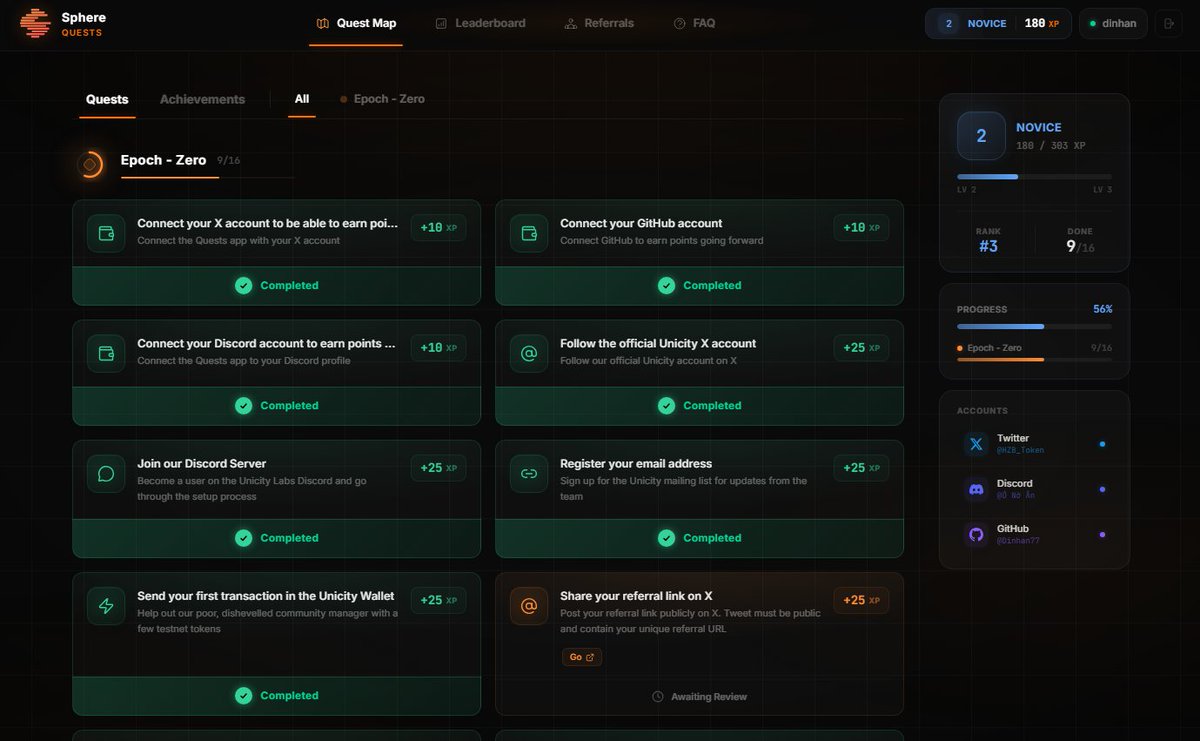Open the Leaderboard tab

(480, 23)
